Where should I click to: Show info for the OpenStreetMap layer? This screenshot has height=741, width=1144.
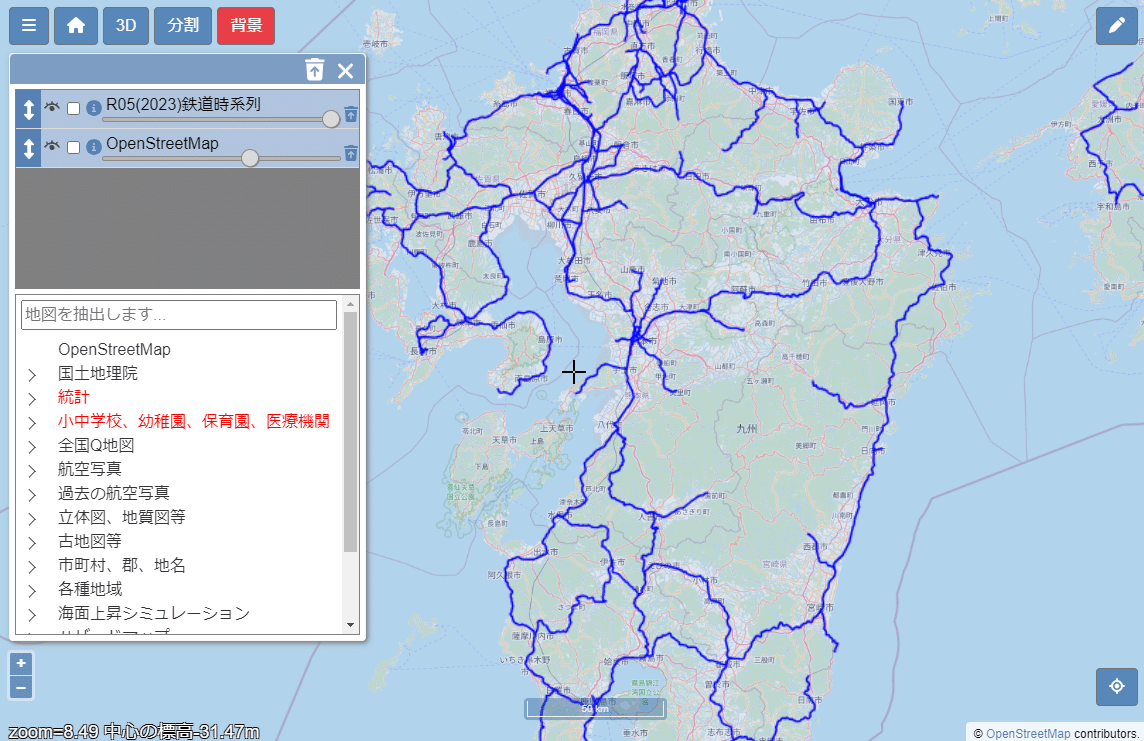(x=93, y=147)
